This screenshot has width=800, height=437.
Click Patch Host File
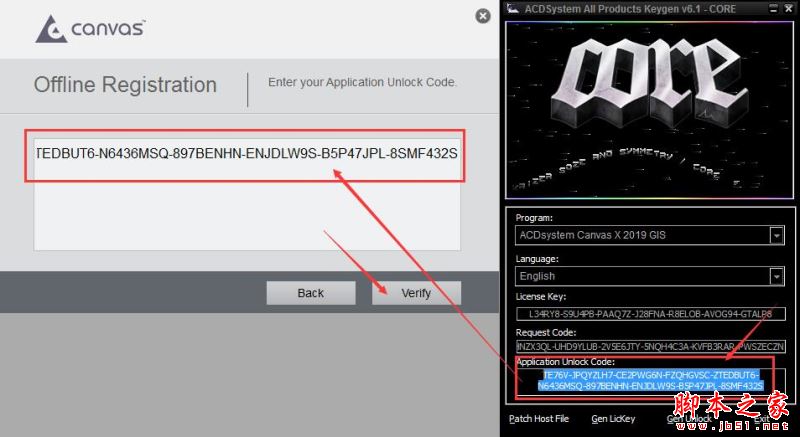[539, 419]
